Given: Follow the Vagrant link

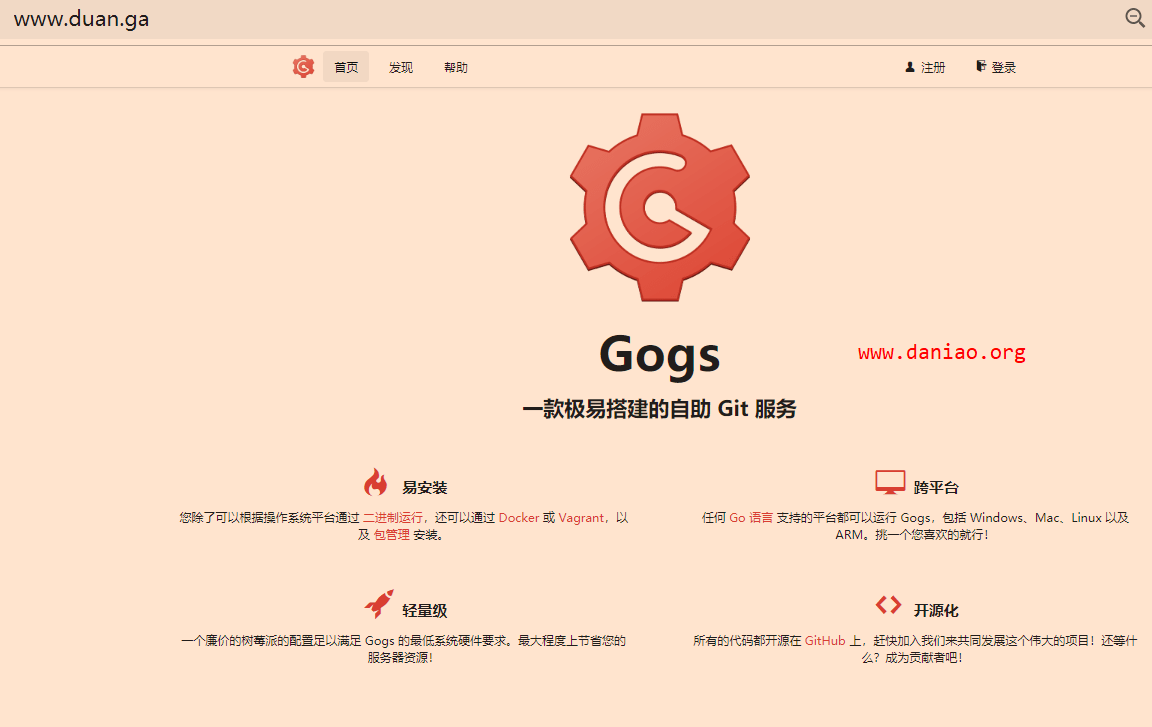Looking at the screenshot, I should [581, 518].
